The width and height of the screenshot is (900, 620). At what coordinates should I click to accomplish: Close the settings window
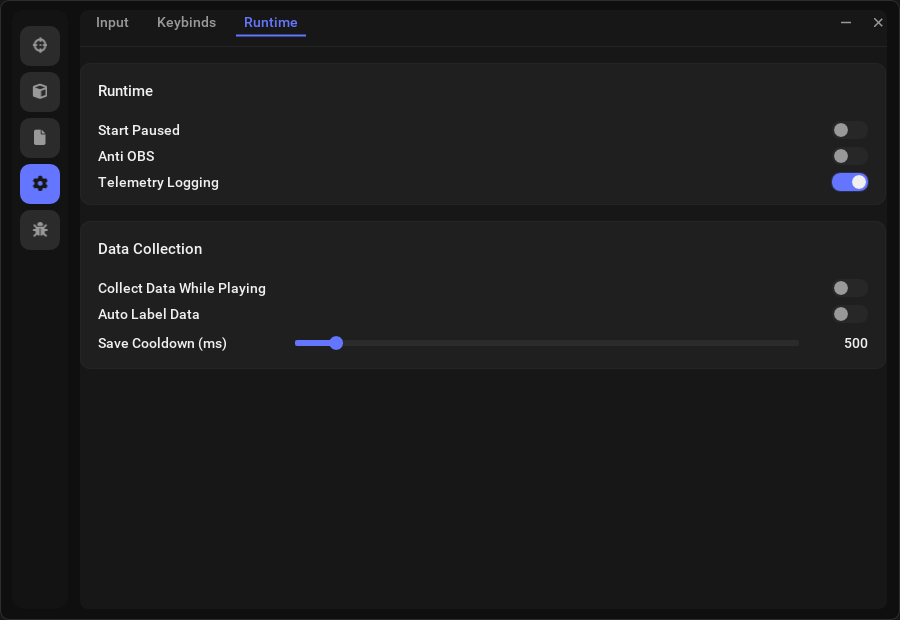tap(878, 22)
